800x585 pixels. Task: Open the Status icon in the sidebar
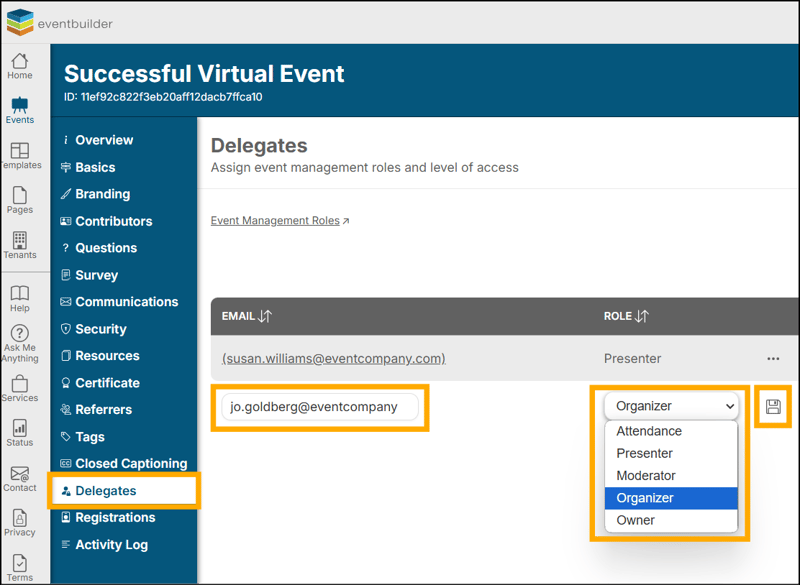tap(20, 433)
